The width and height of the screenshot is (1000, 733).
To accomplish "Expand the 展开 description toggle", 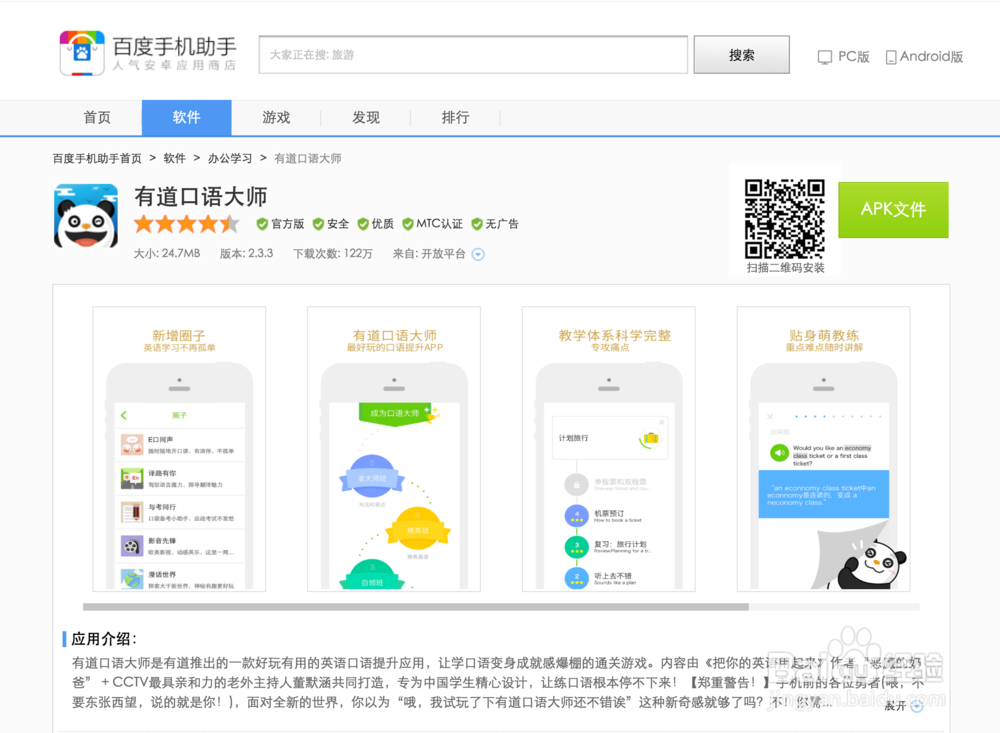I will 904,706.
